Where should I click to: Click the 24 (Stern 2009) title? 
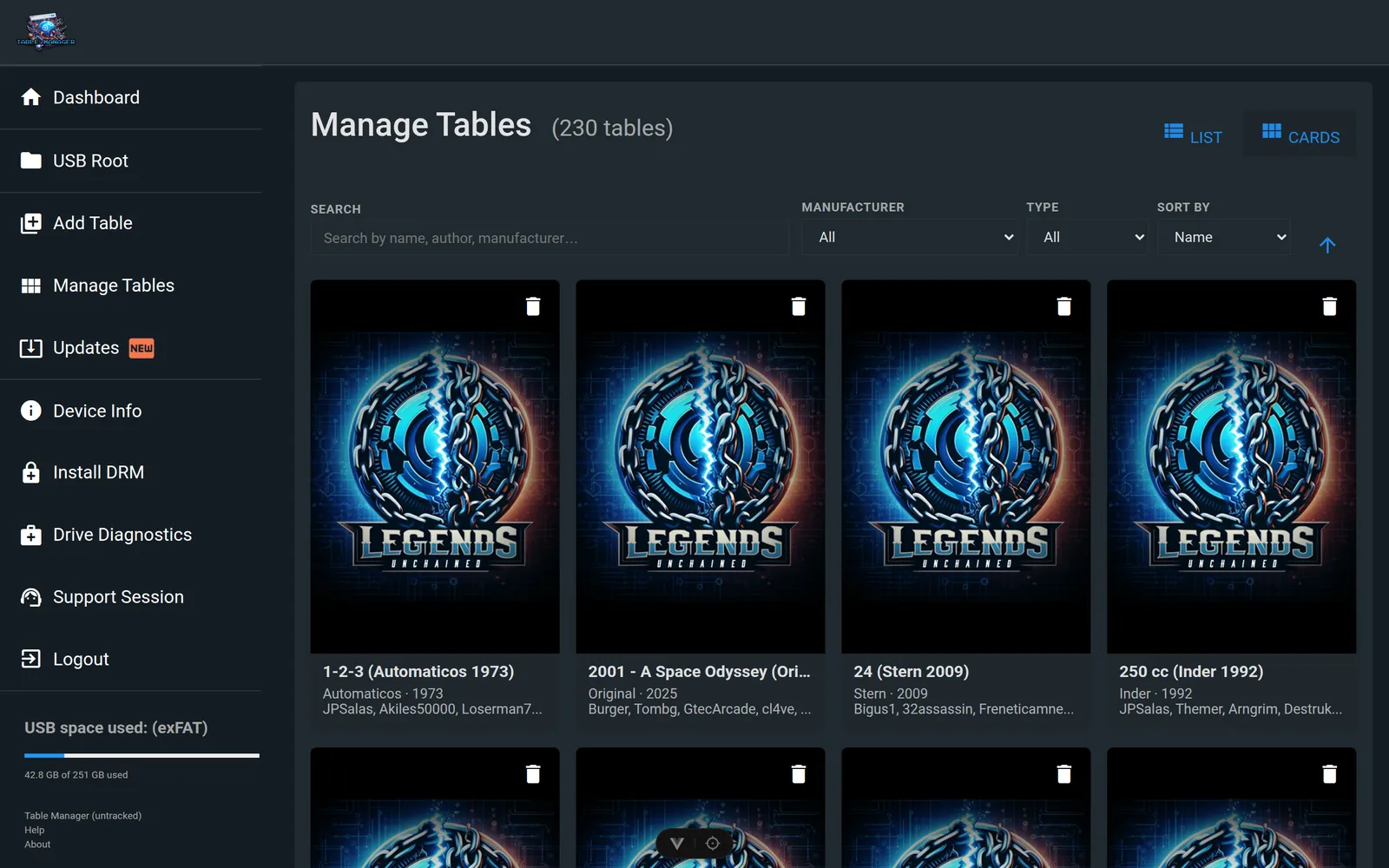[912, 672]
